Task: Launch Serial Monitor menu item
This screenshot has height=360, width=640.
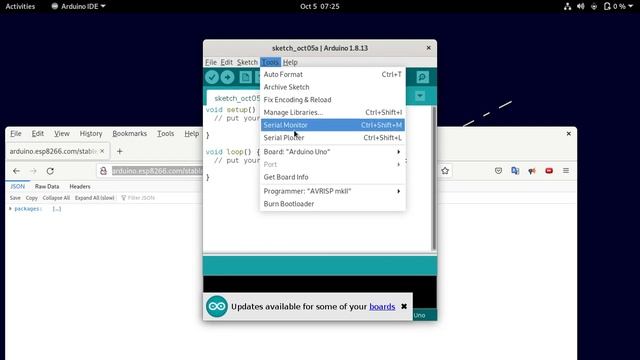Action: pyautogui.click(x=333, y=125)
